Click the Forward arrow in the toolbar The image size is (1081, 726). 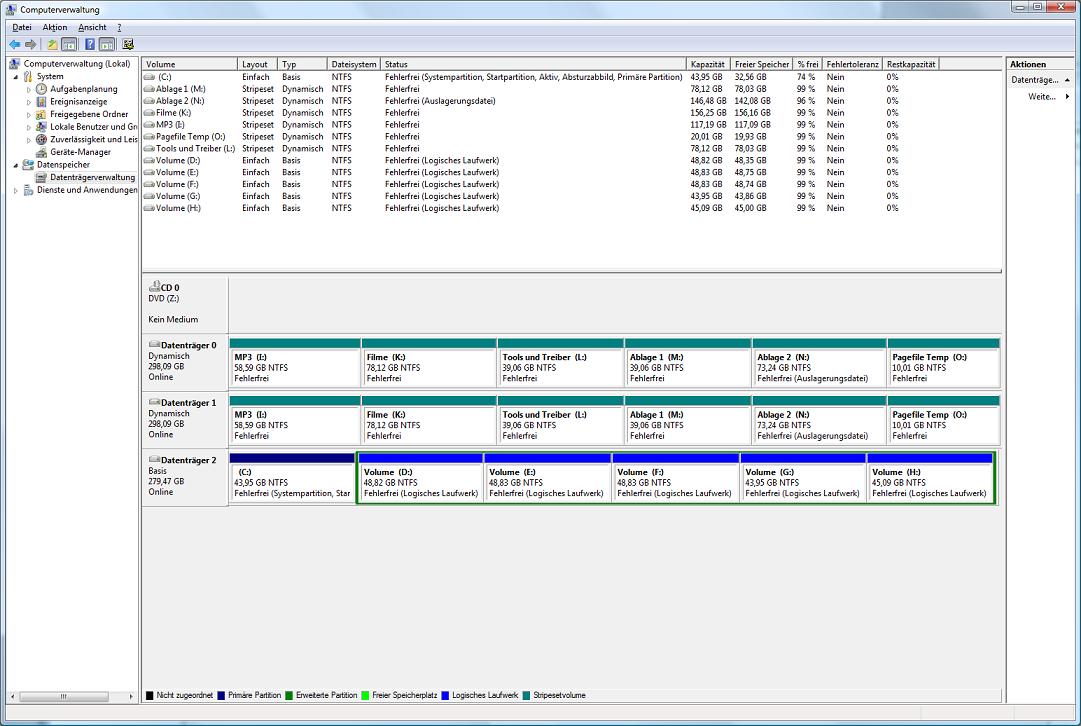pyautogui.click(x=30, y=45)
